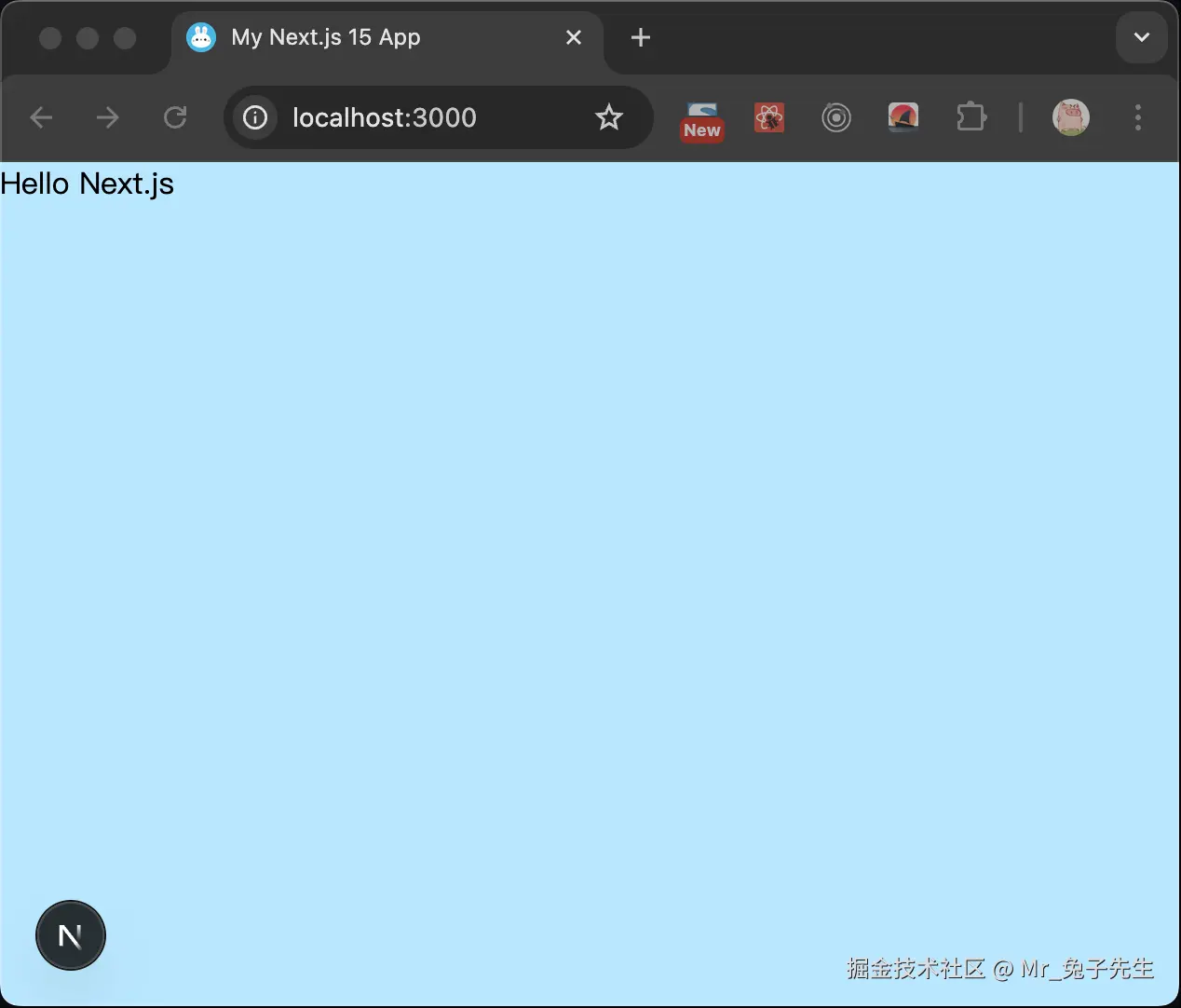Image resolution: width=1181 pixels, height=1008 pixels.
Task: Click the rabbit favicon on the tab
Action: [x=200, y=37]
